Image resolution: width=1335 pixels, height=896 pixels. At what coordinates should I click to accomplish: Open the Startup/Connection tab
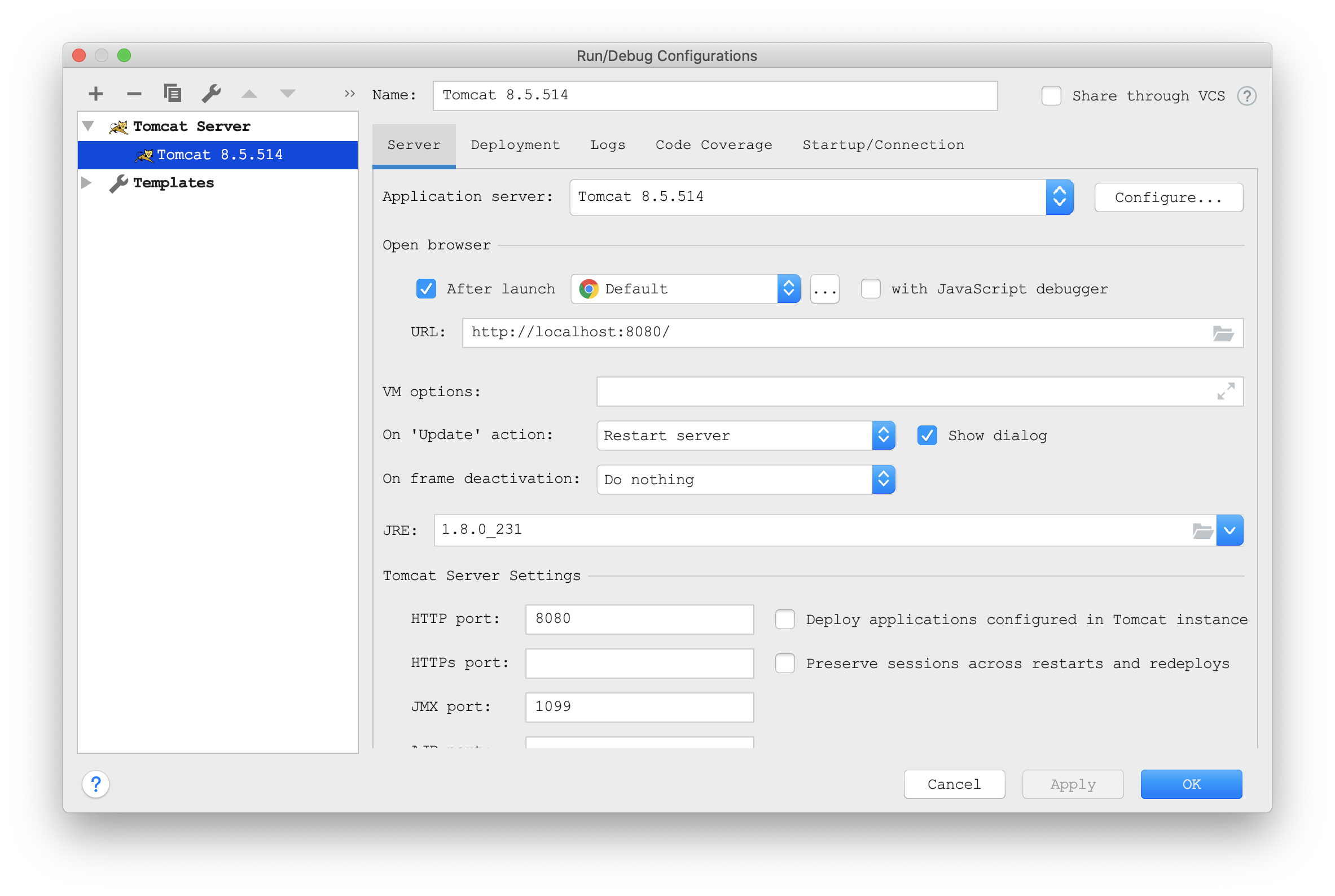coord(883,145)
